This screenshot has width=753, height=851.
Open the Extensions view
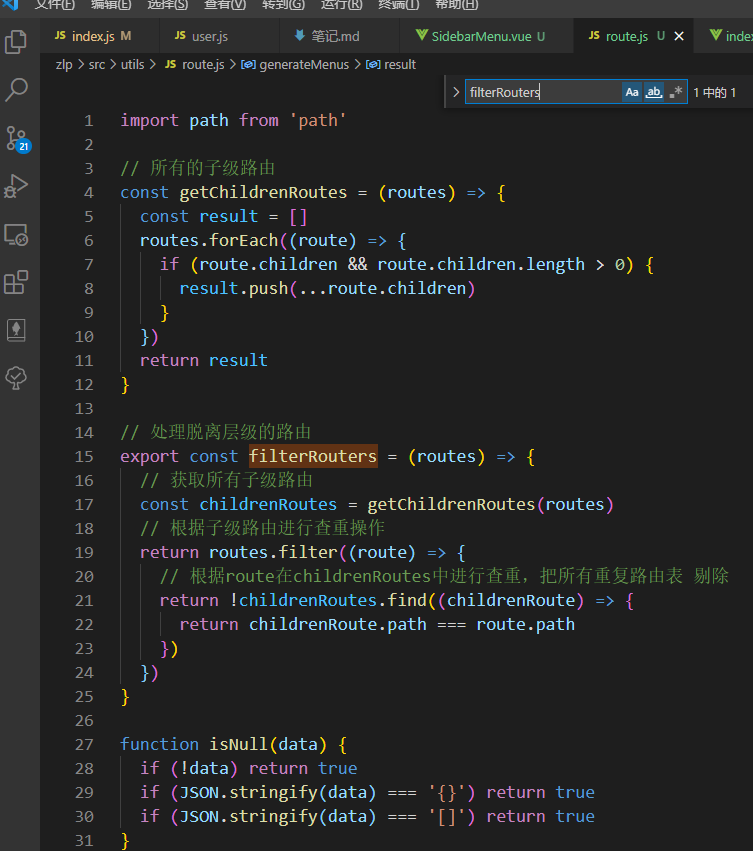click(x=16, y=282)
